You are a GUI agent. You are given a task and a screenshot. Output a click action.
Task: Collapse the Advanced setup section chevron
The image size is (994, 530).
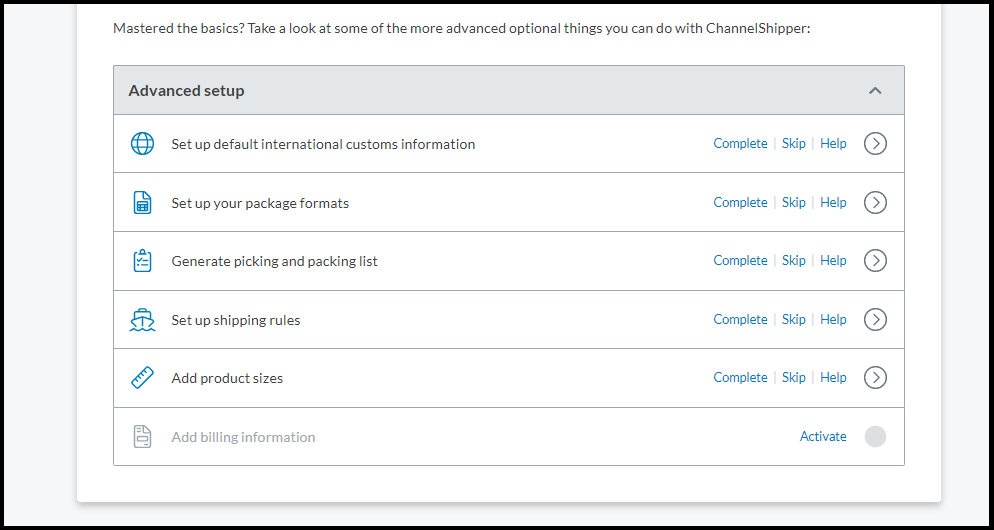875,91
